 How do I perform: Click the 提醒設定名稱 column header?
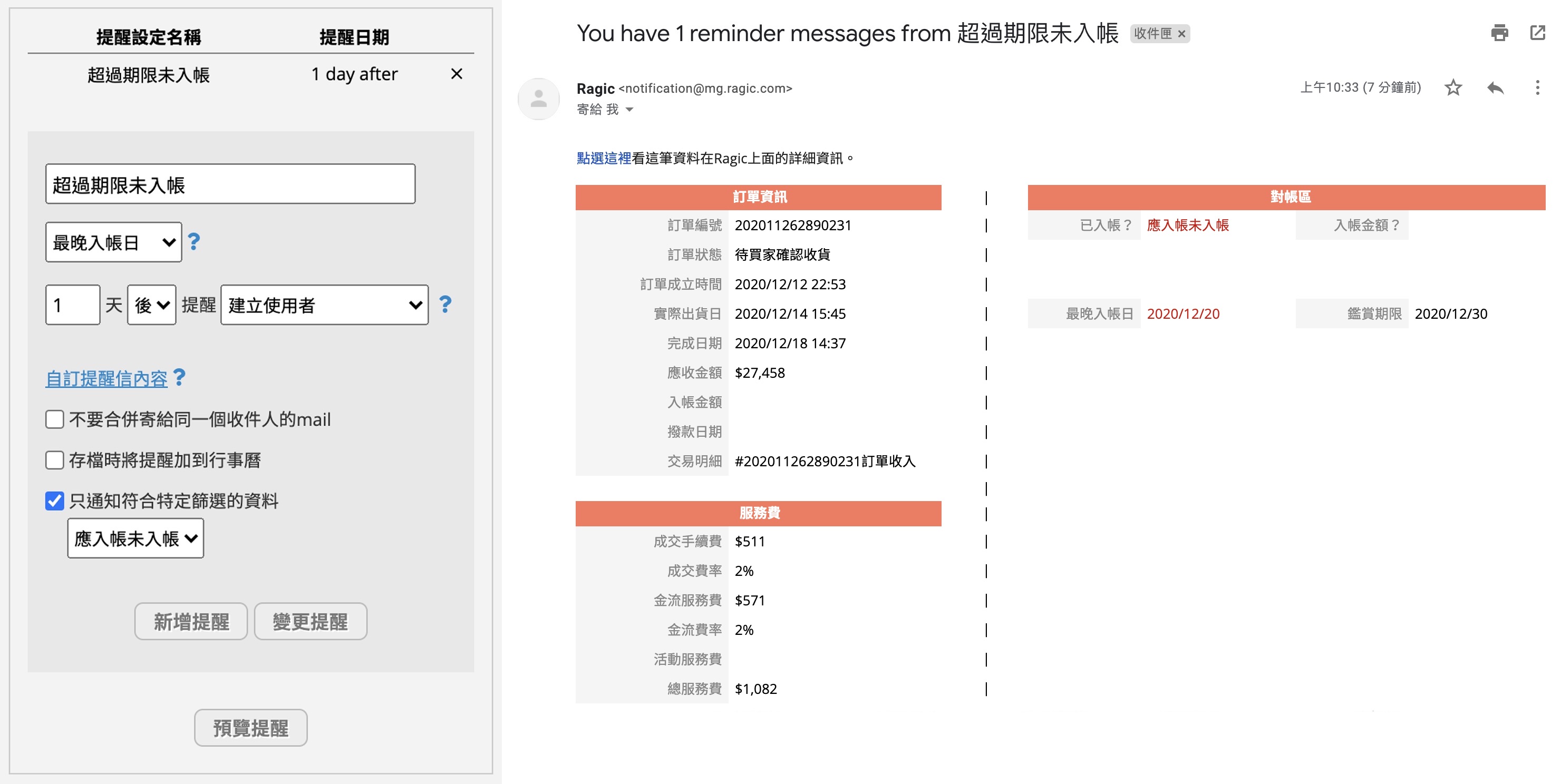[x=149, y=37]
